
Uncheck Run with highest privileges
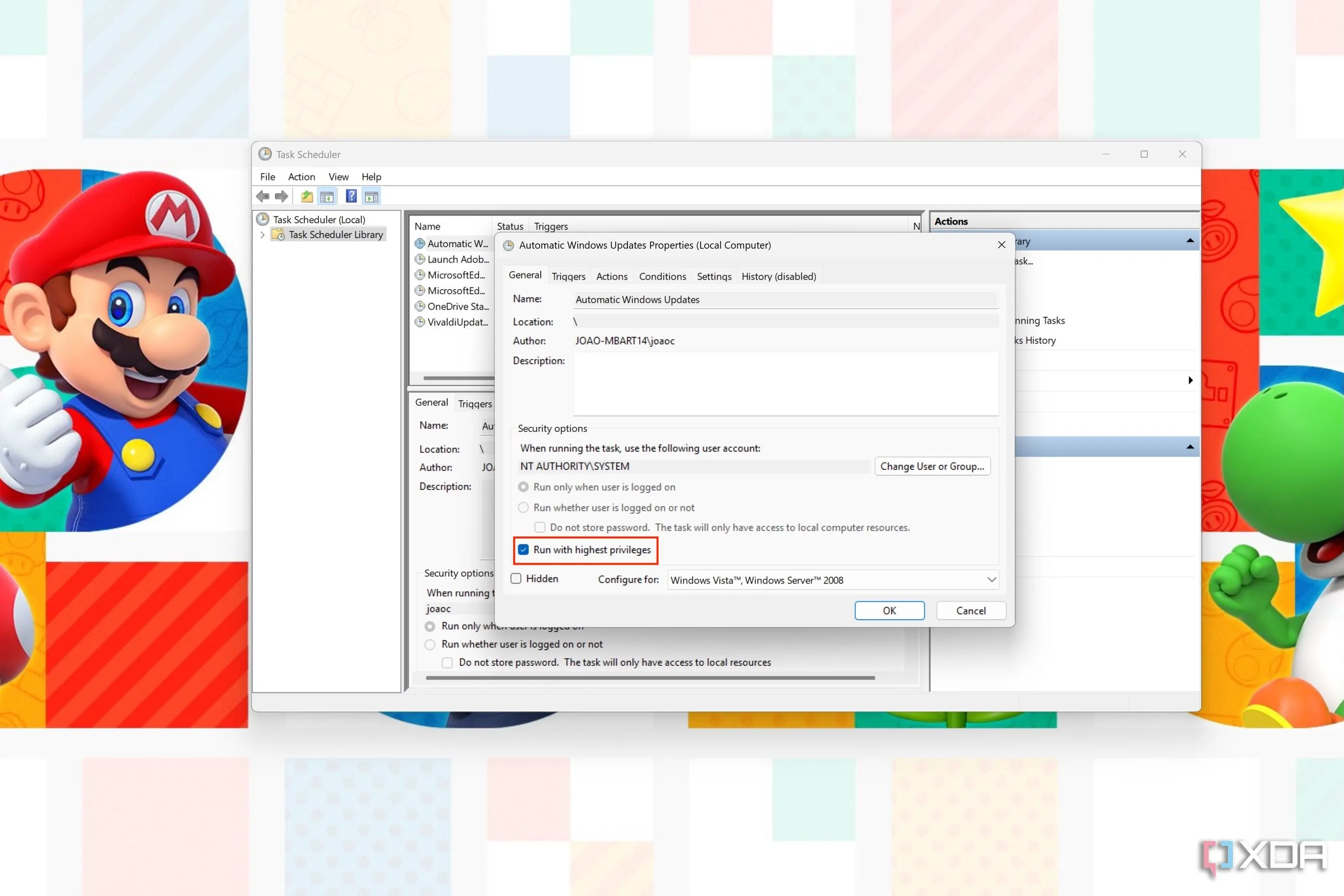coord(523,550)
